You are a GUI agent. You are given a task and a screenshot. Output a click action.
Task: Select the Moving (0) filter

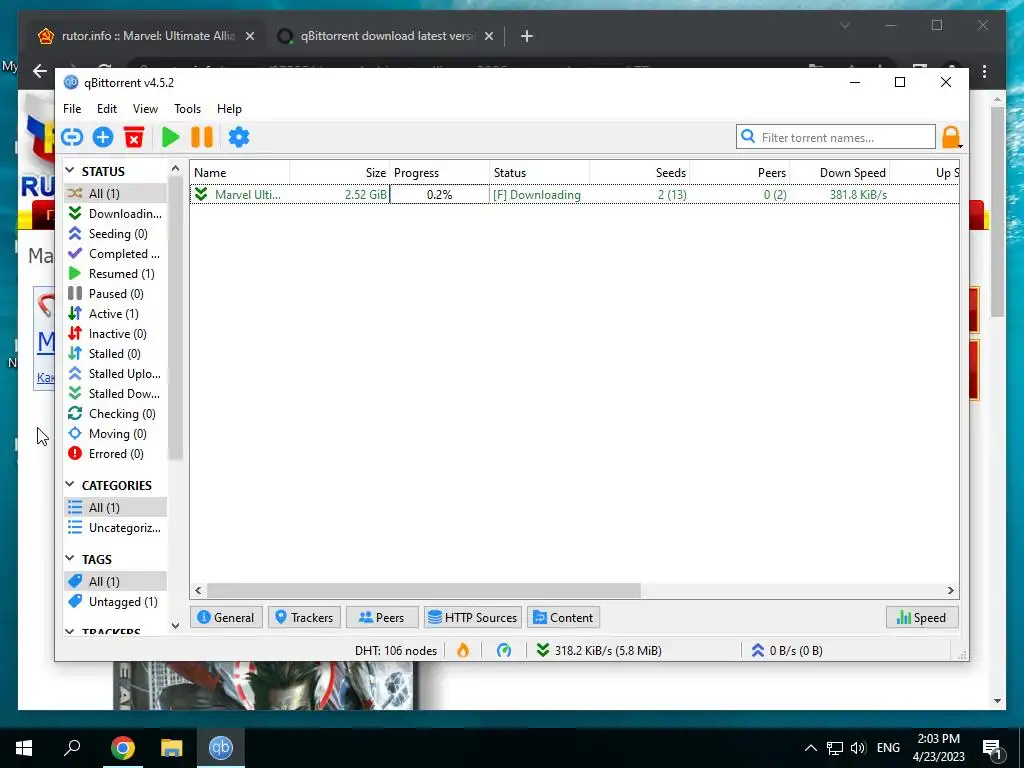tap(115, 434)
